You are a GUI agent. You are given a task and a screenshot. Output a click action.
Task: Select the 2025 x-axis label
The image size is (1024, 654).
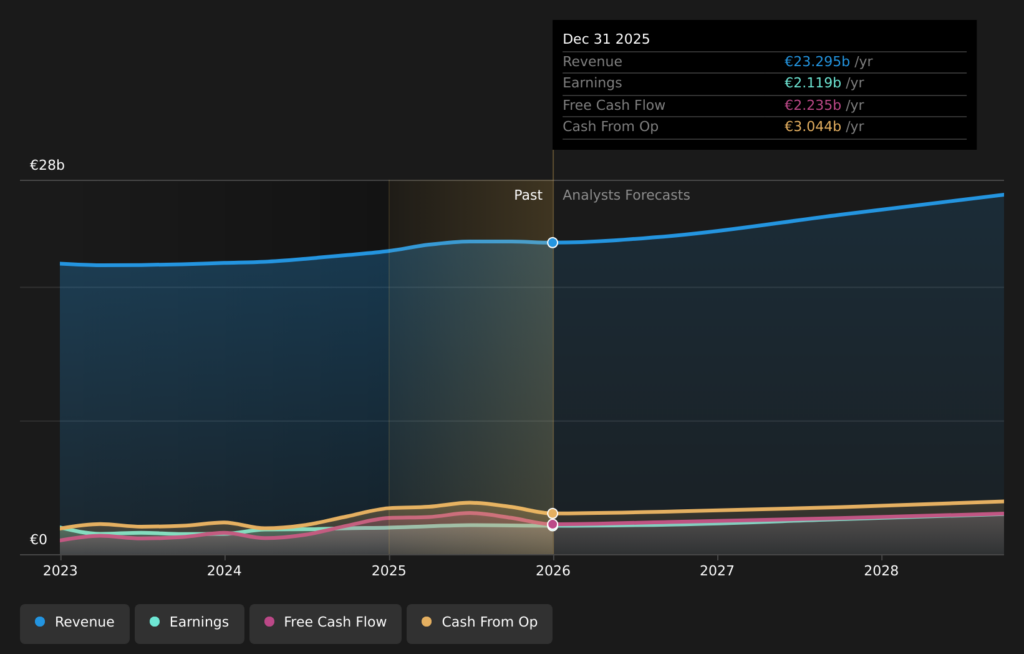(389, 570)
